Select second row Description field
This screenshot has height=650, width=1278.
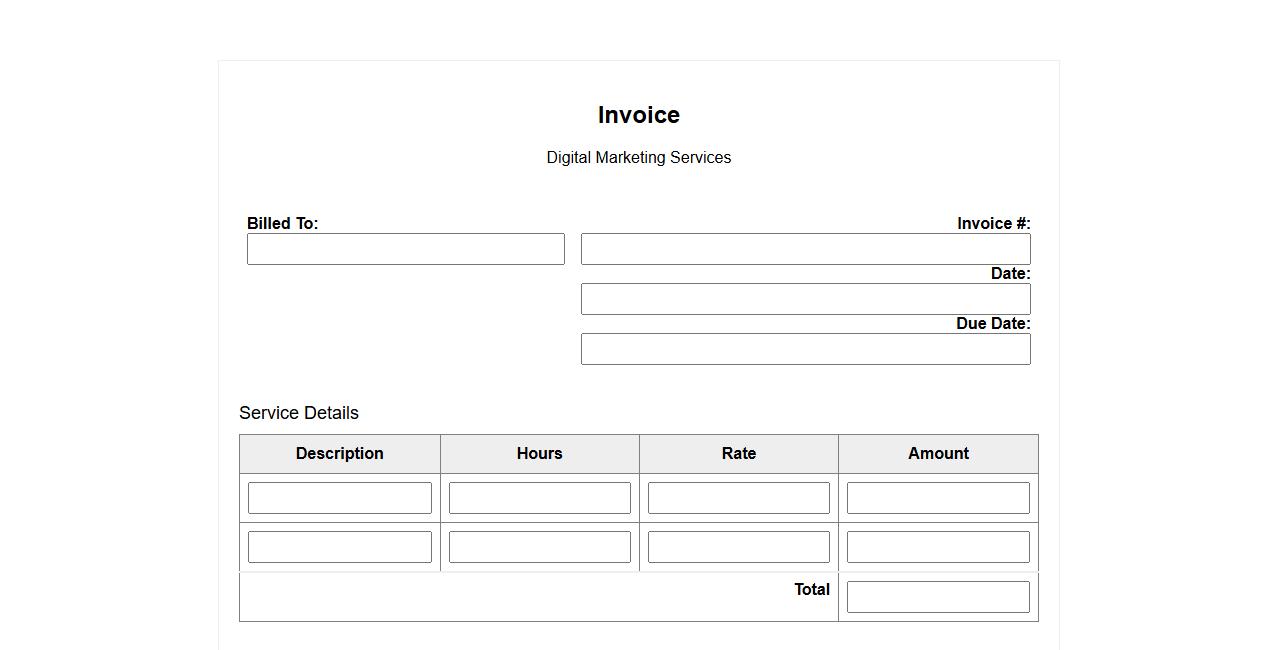(x=340, y=547)
